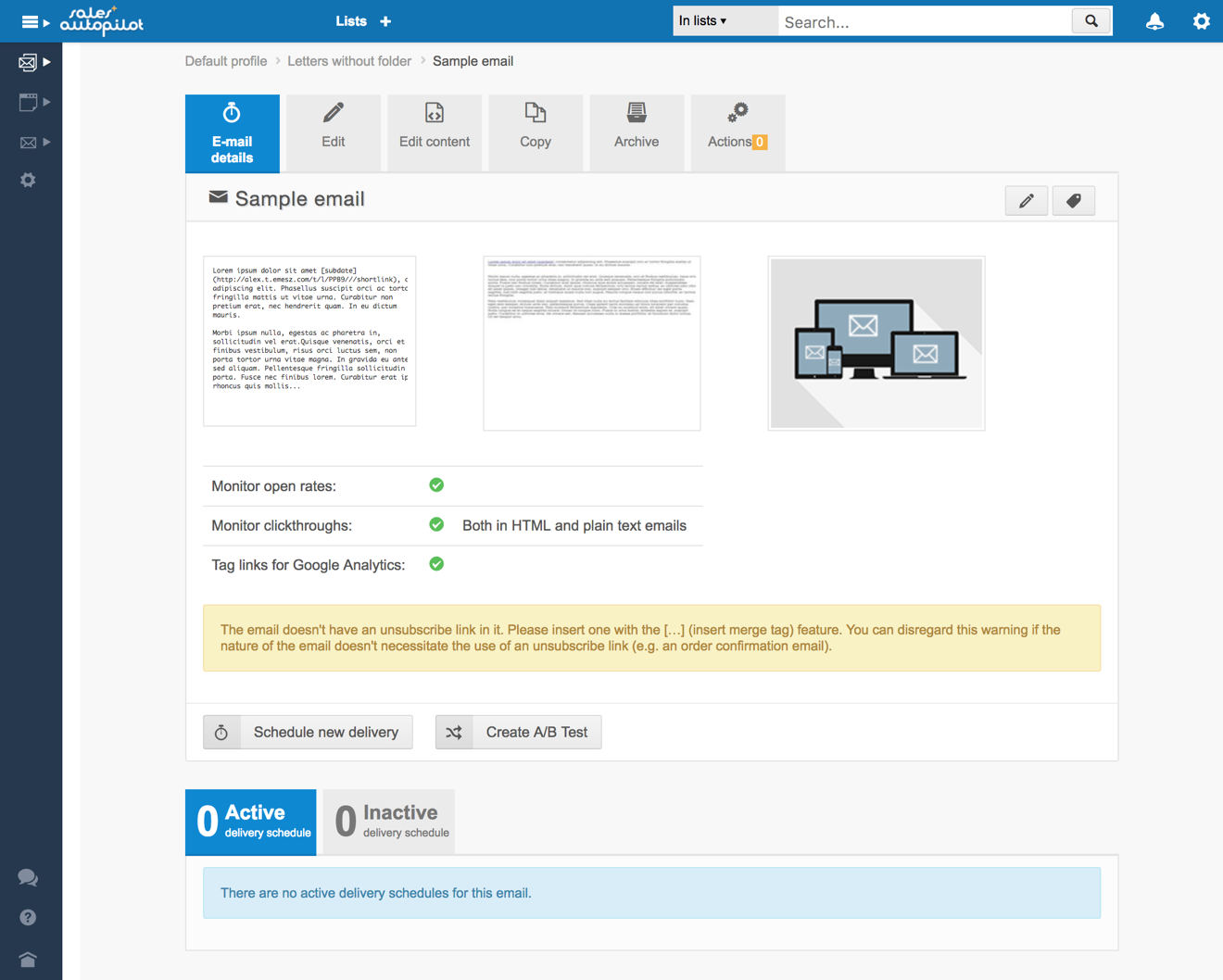Open settings via the gear icon
Image resolution: width=1223 pixels, height=980 pixels.
1201,20
